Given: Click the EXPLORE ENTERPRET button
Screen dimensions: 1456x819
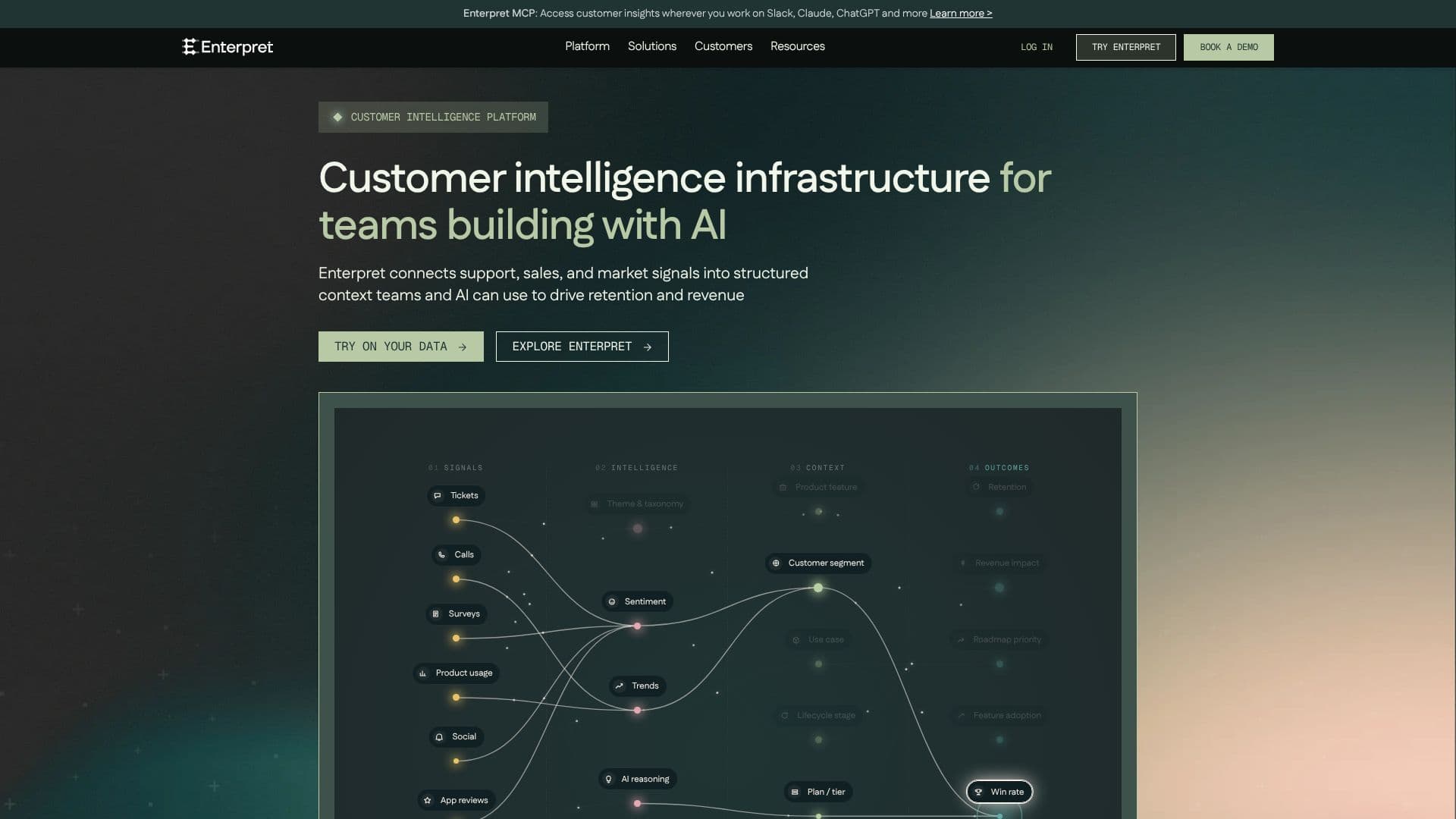Looking at the screenshot, I should click(582, 347).
